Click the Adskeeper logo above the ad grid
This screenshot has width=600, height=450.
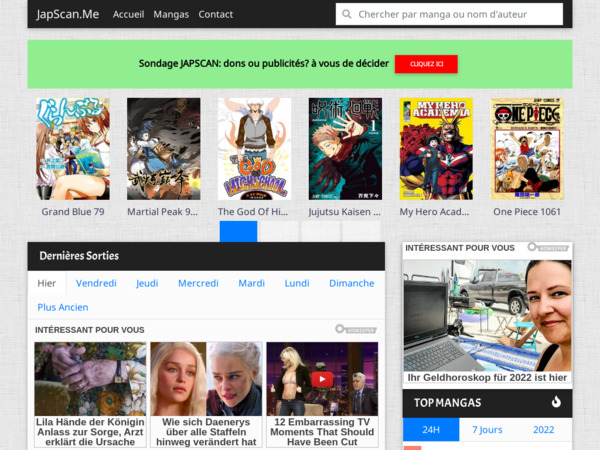[x=356, y=329]
